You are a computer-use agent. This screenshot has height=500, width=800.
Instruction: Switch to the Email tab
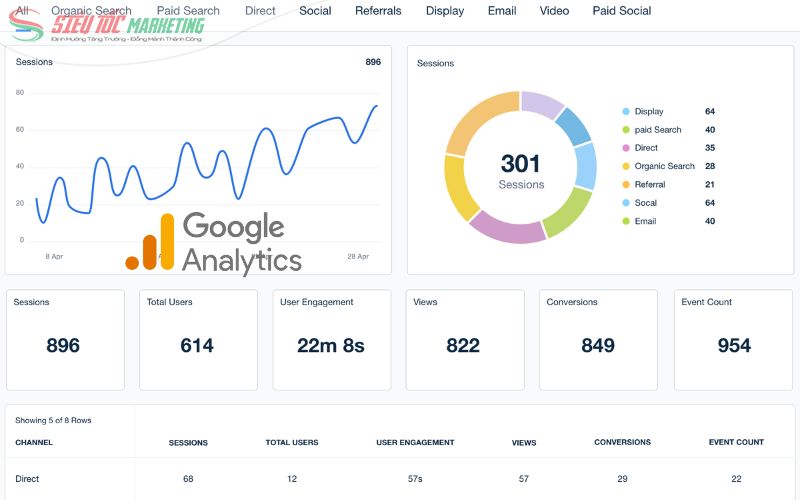502,11
